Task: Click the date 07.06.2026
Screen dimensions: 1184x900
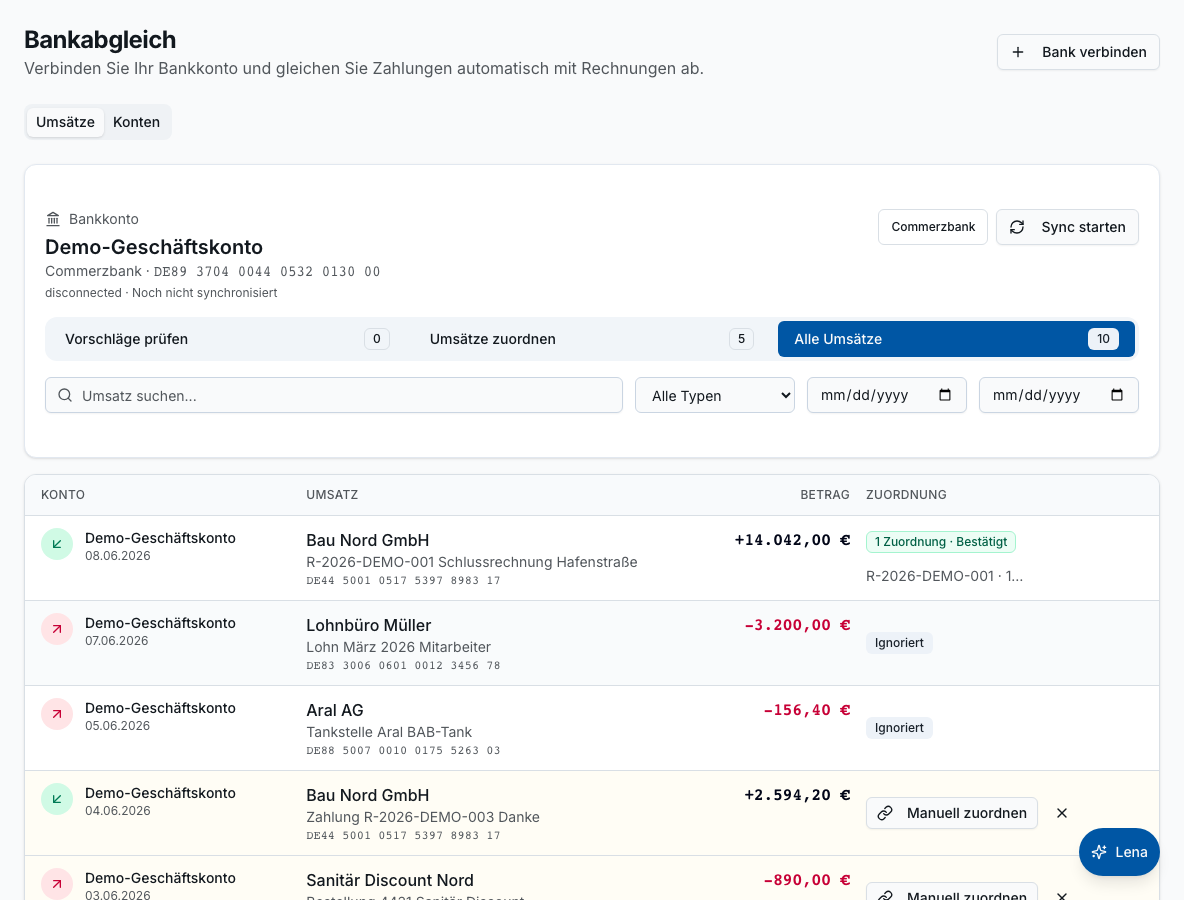Action: (117, 641)
